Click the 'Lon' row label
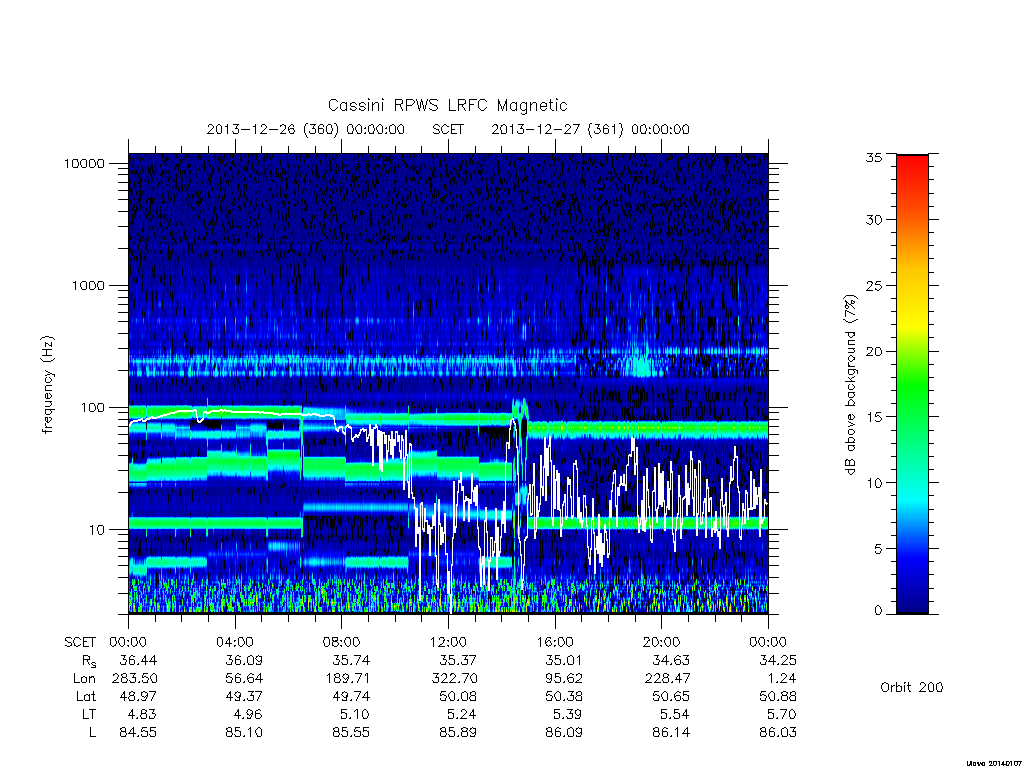The height and width of the screenshot is (768, 1024). pos(84,679)
